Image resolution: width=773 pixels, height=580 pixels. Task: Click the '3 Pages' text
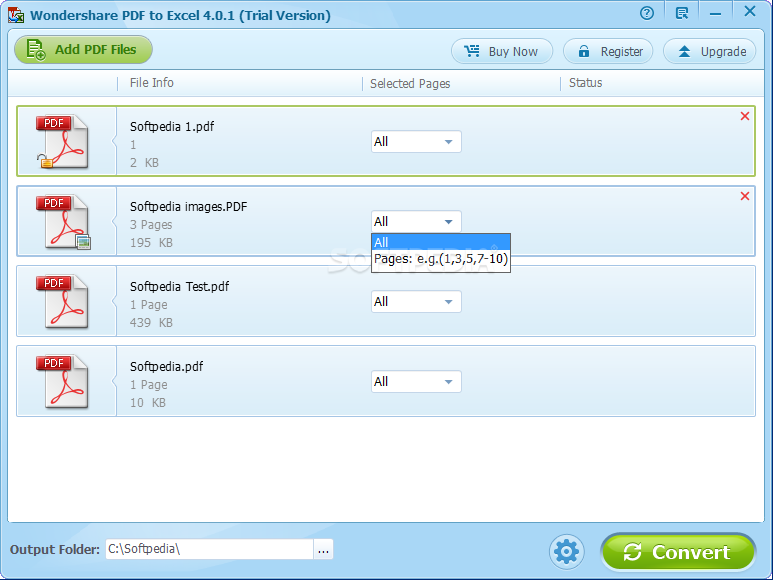[151, 225]
